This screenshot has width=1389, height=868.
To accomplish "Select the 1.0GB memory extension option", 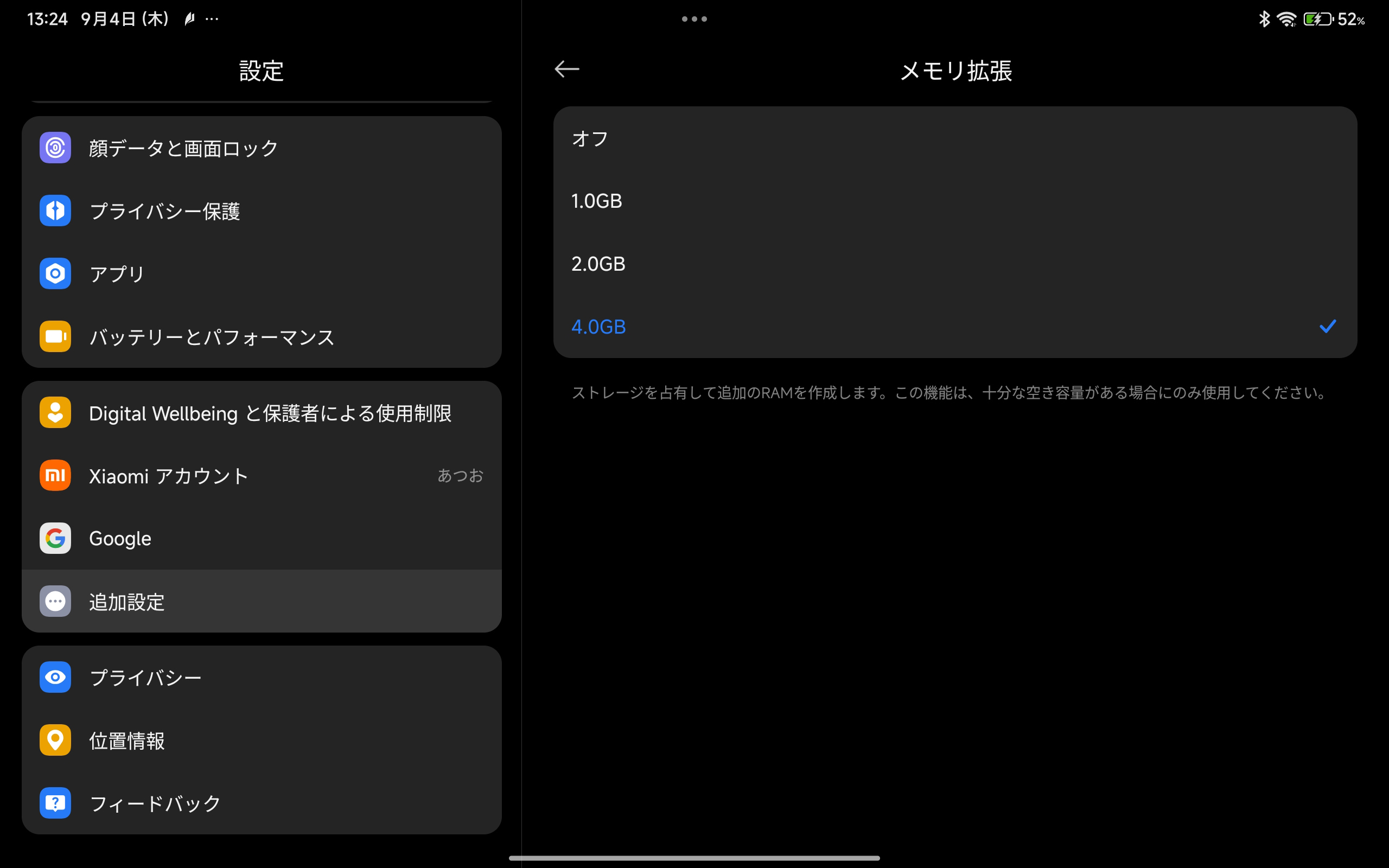I will point(955,201).
